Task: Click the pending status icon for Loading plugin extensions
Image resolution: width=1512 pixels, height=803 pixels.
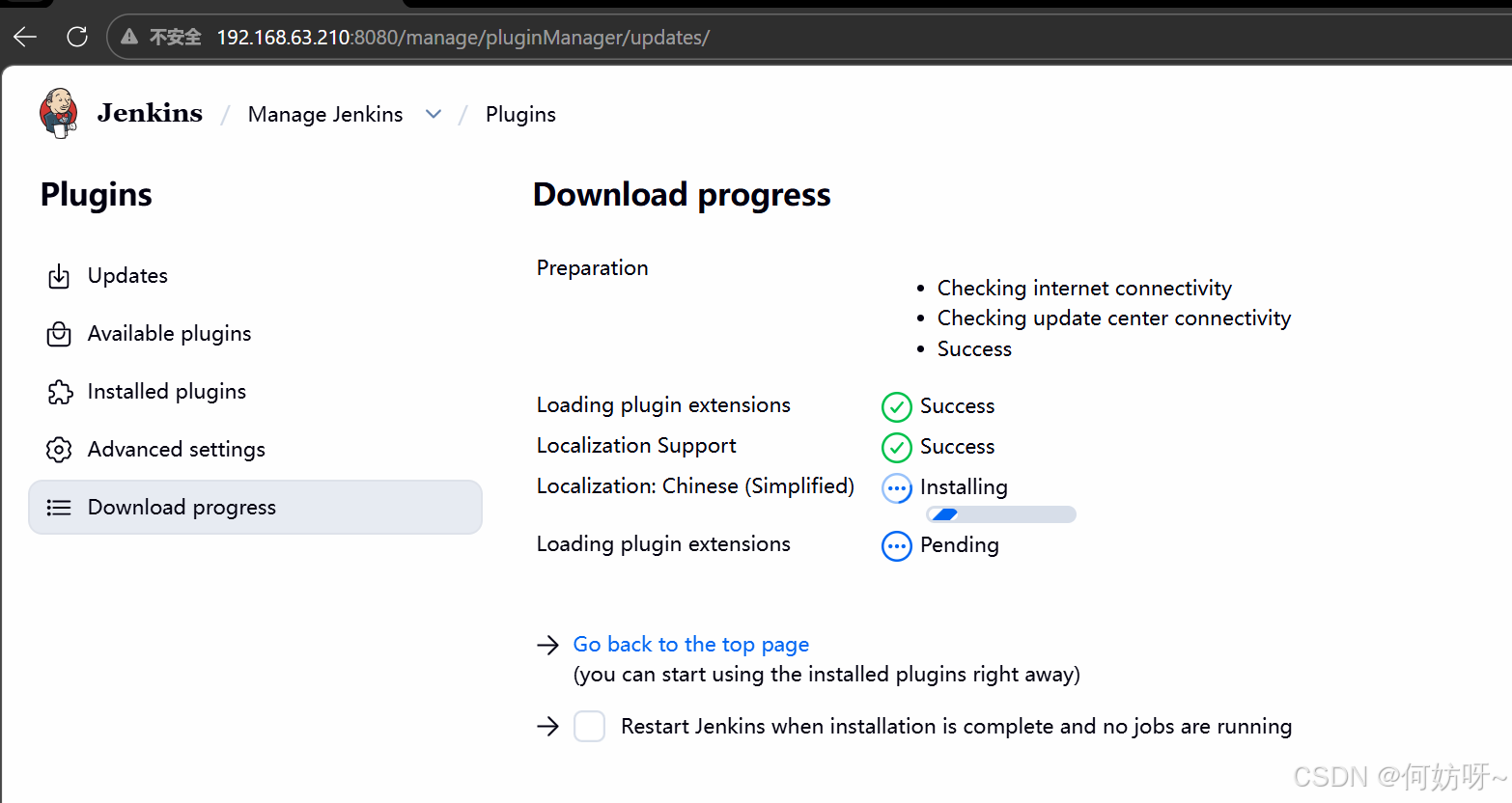Action: click(x=897, y=546)
